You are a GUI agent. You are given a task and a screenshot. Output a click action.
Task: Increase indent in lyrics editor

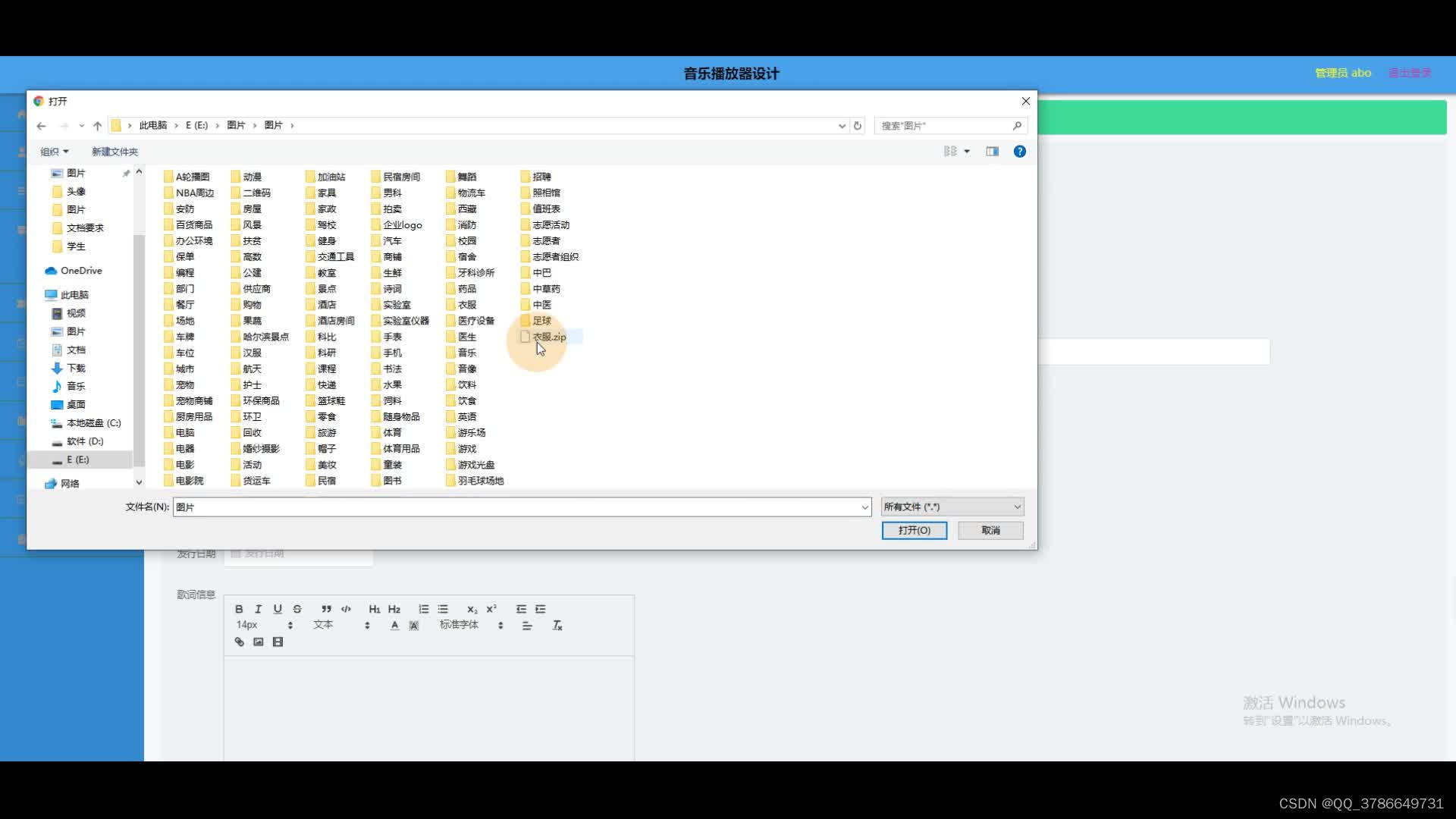(541, 609)
